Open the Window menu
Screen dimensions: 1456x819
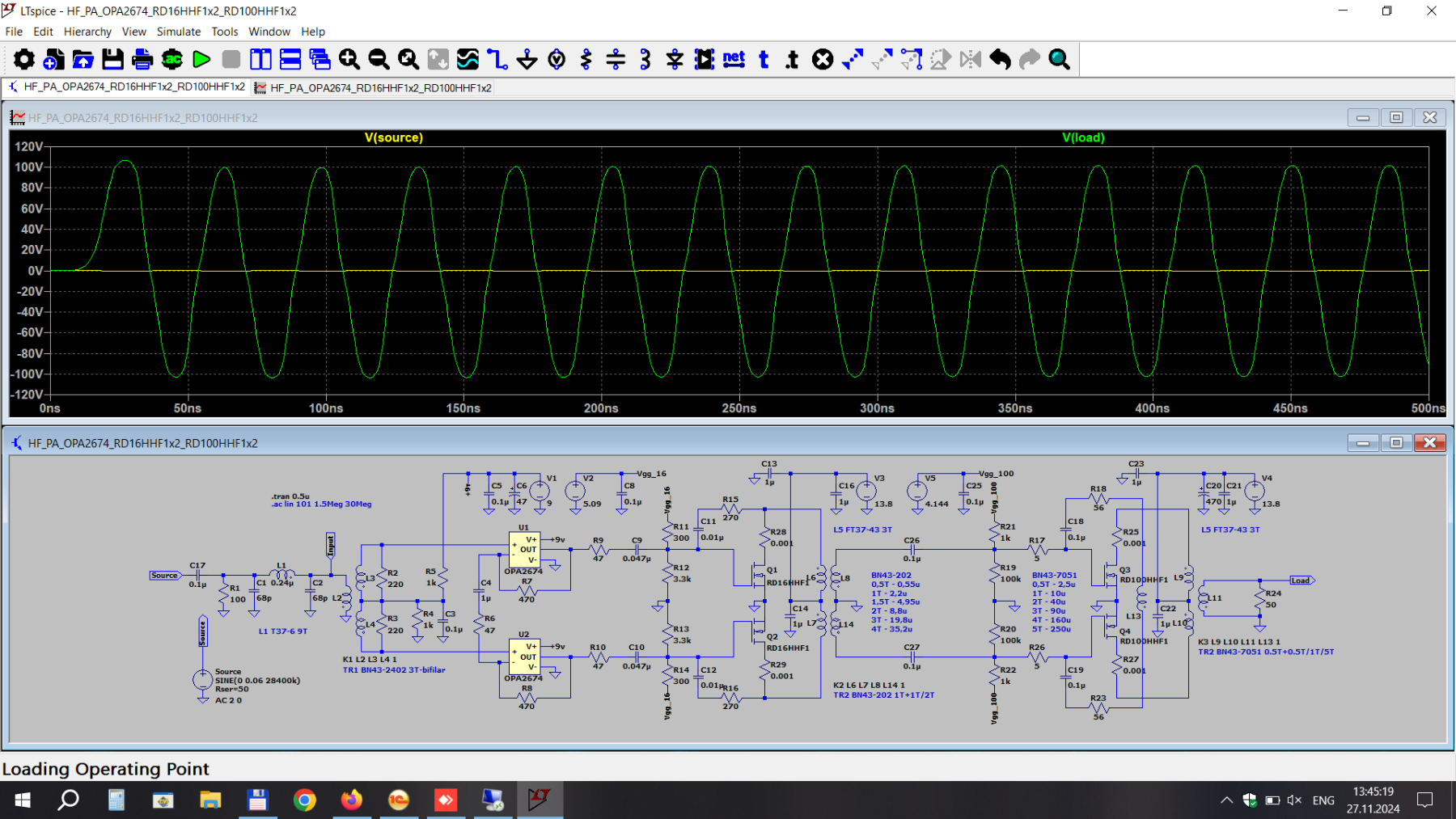click(x=269, y=32)
